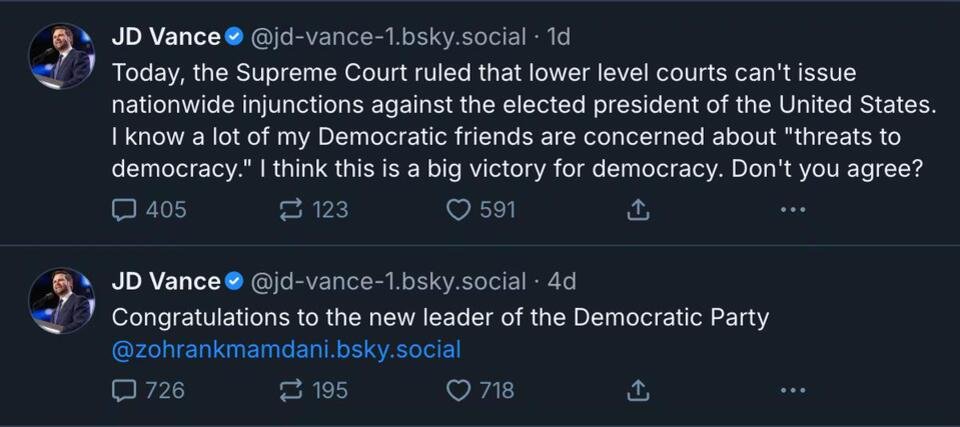Click the 1d timestamp on the first post
960x427 pixels.
[558, 38]
